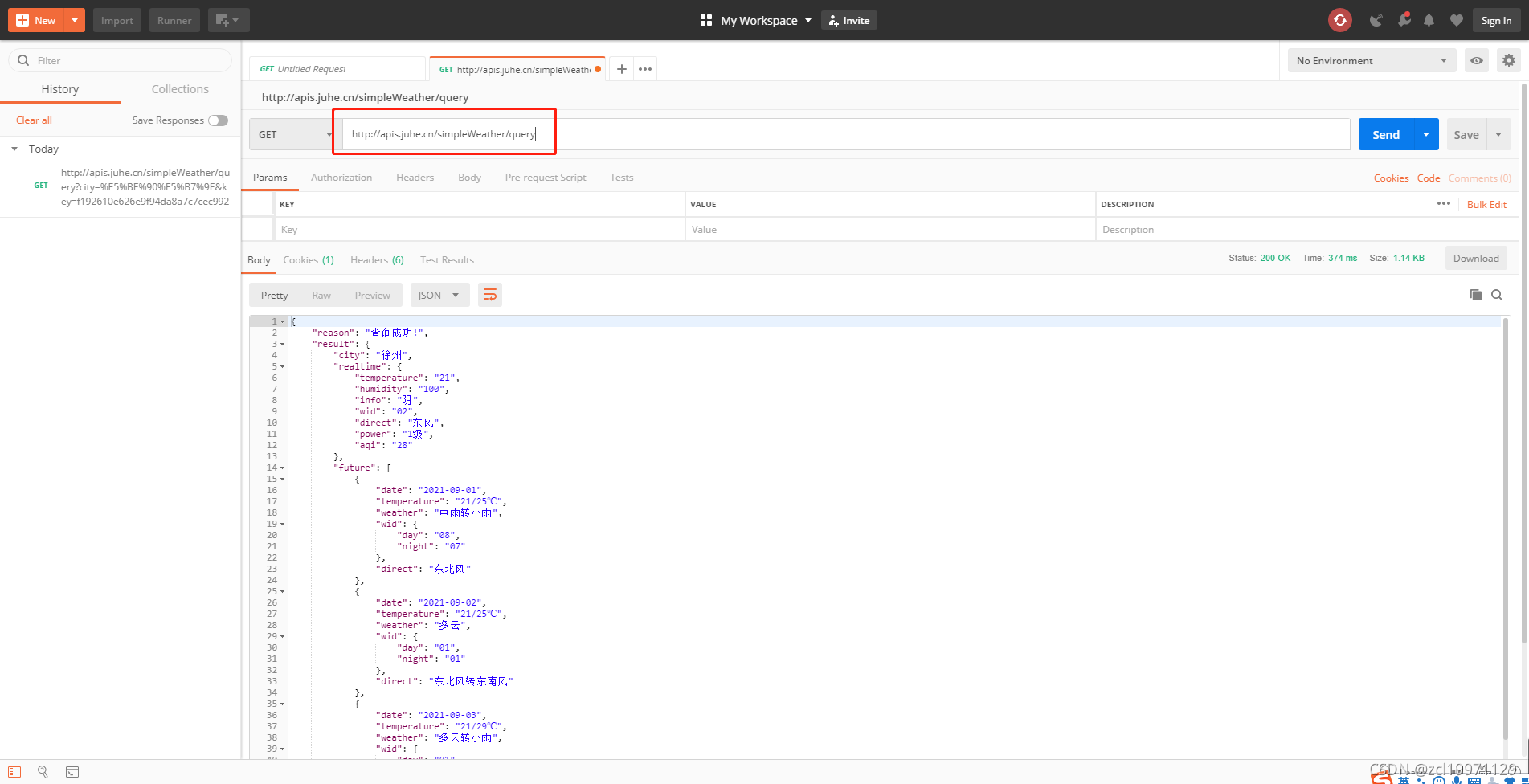This screenshot has width=1529, height=784.
Task: Open the request Headers tab
Action: (415, 177)
